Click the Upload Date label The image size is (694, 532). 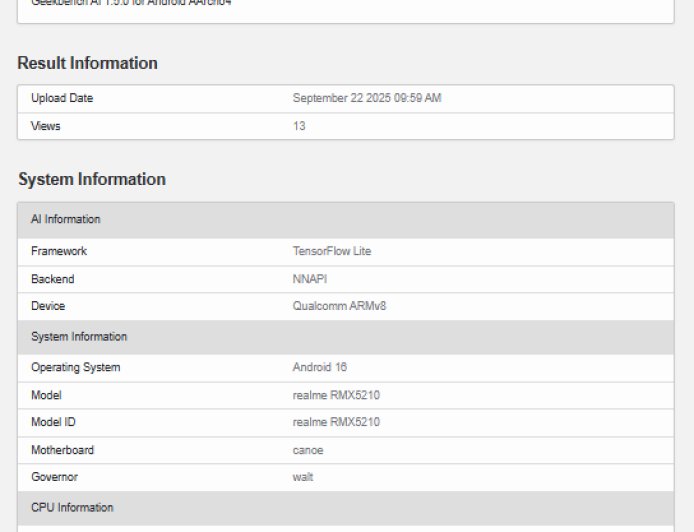(62, 99)
